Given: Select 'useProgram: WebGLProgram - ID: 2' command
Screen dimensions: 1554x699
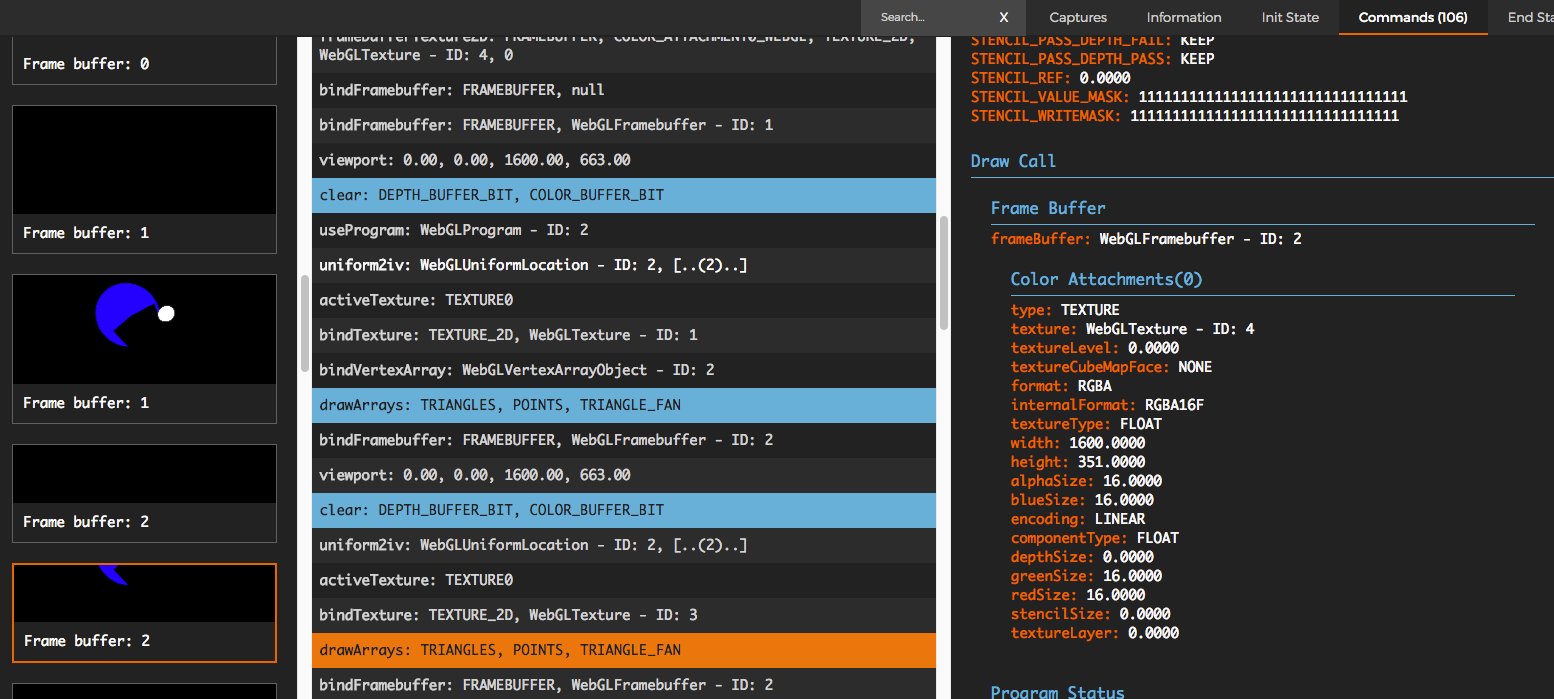Looking at the screenshot, I should click(624, 230).
